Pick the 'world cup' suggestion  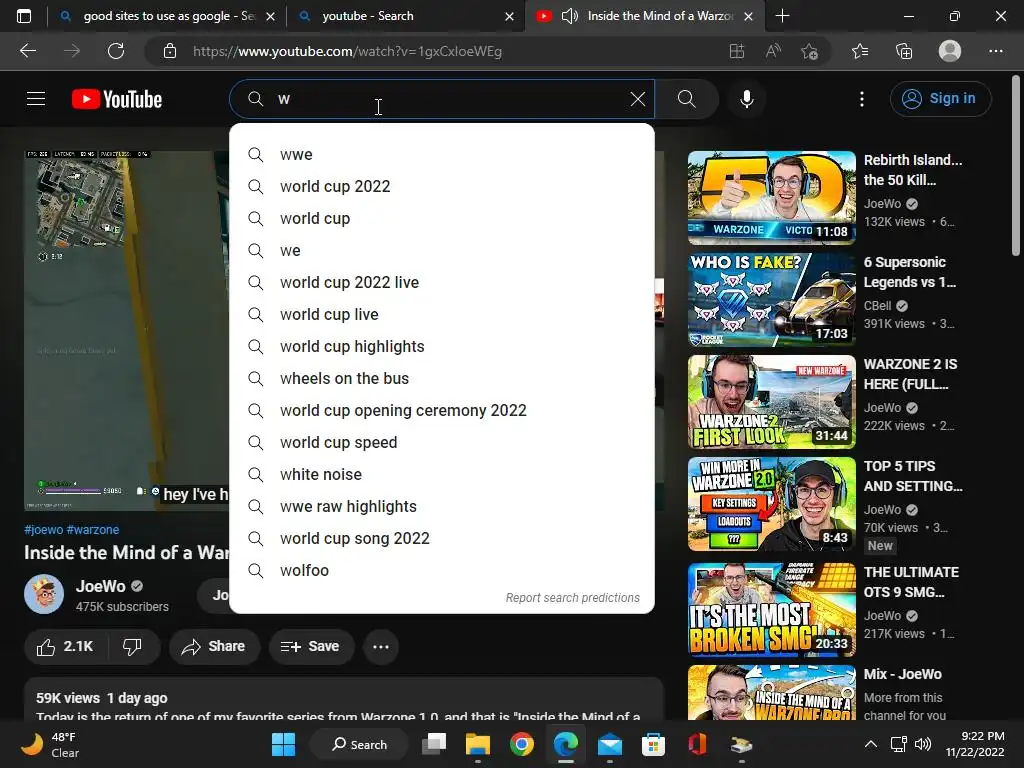442,219
